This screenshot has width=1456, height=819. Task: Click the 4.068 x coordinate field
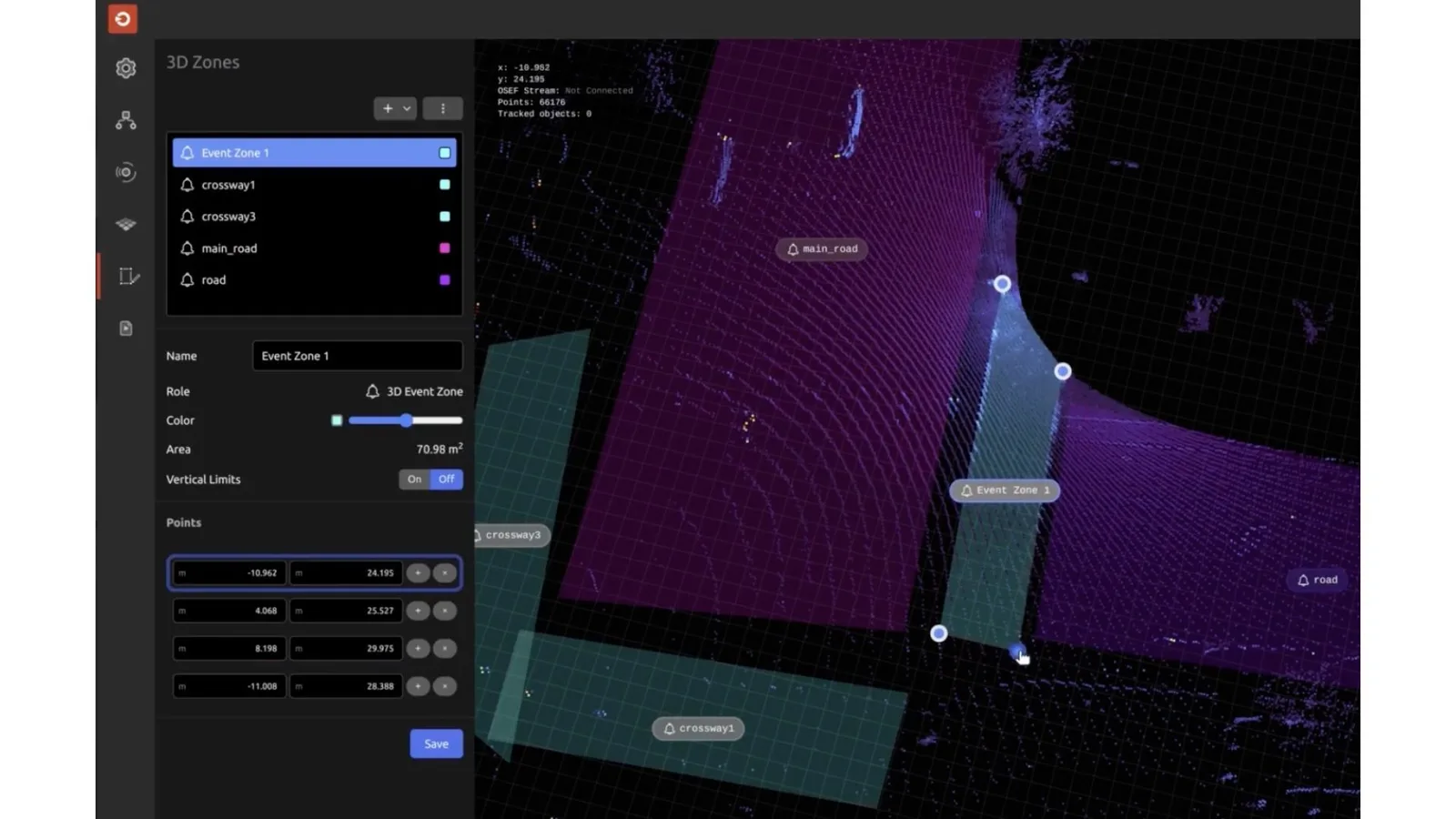(229, 611)
